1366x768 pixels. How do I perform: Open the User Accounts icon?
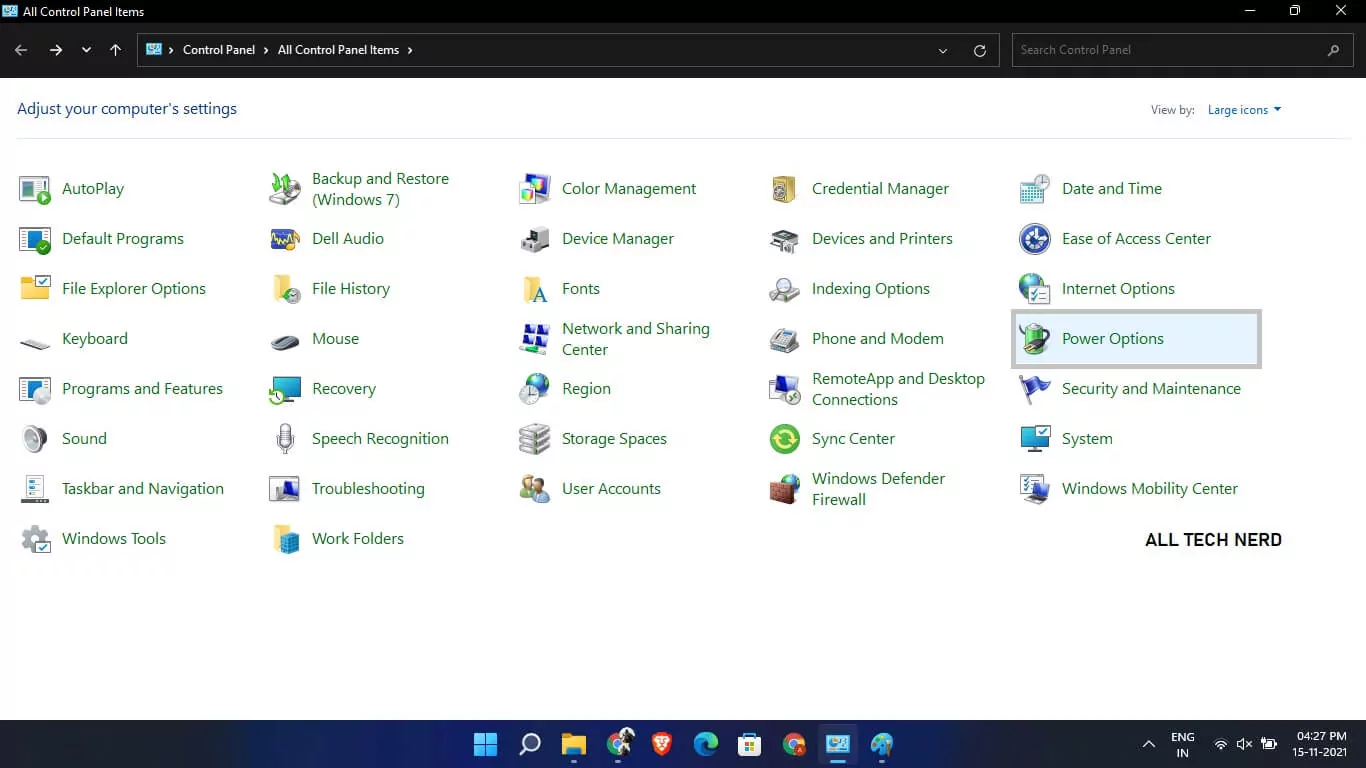pyautogui.click(x=535, y=489)
